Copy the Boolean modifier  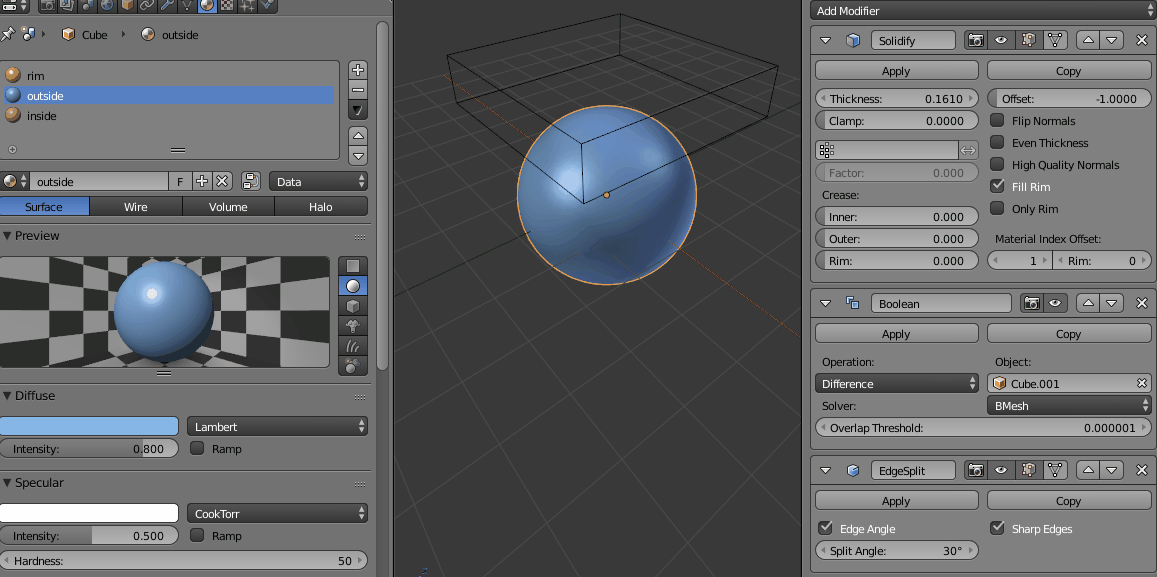[x=1068, y=334]
